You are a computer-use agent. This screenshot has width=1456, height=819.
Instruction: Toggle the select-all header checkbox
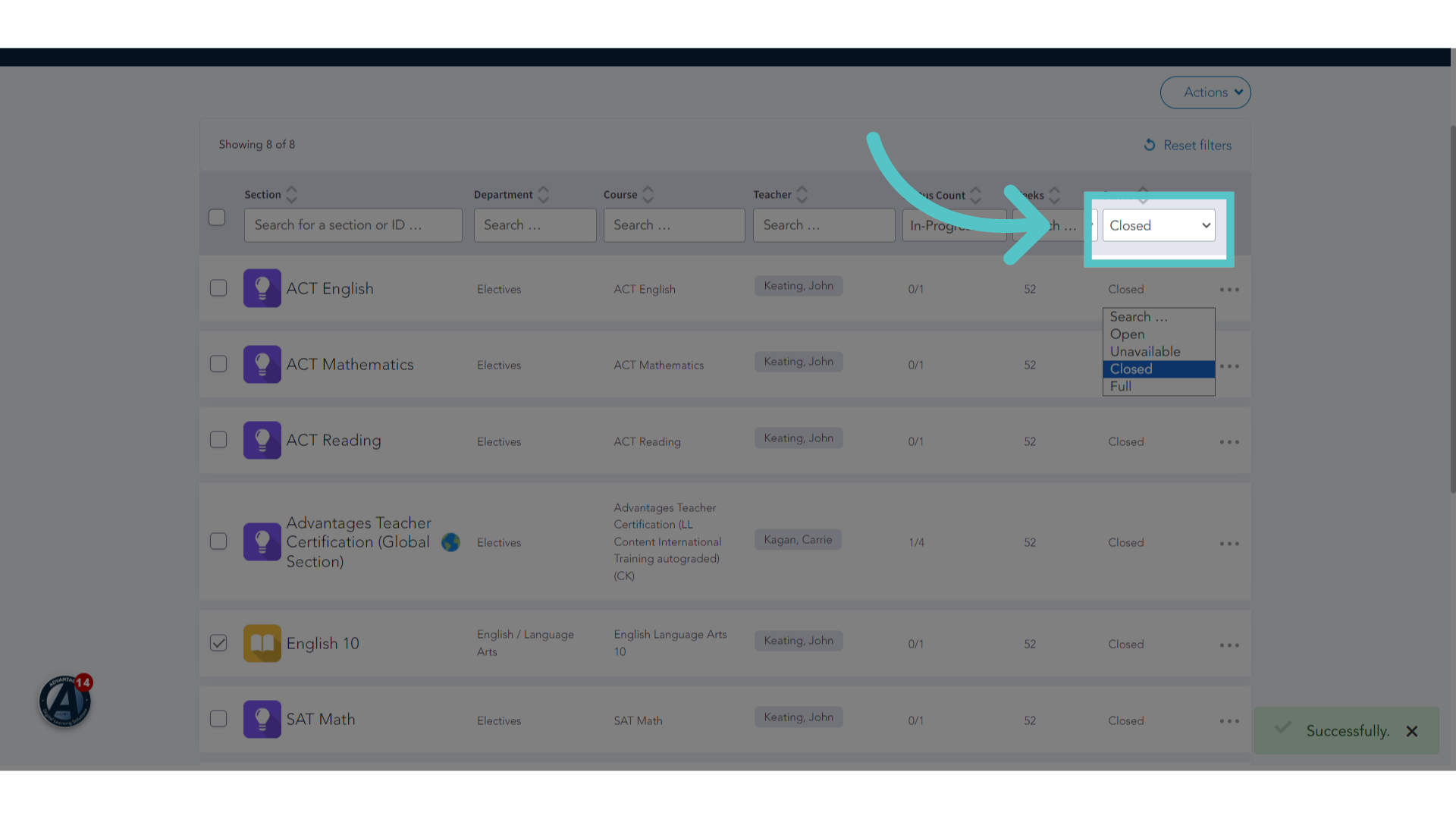(217, 217)
